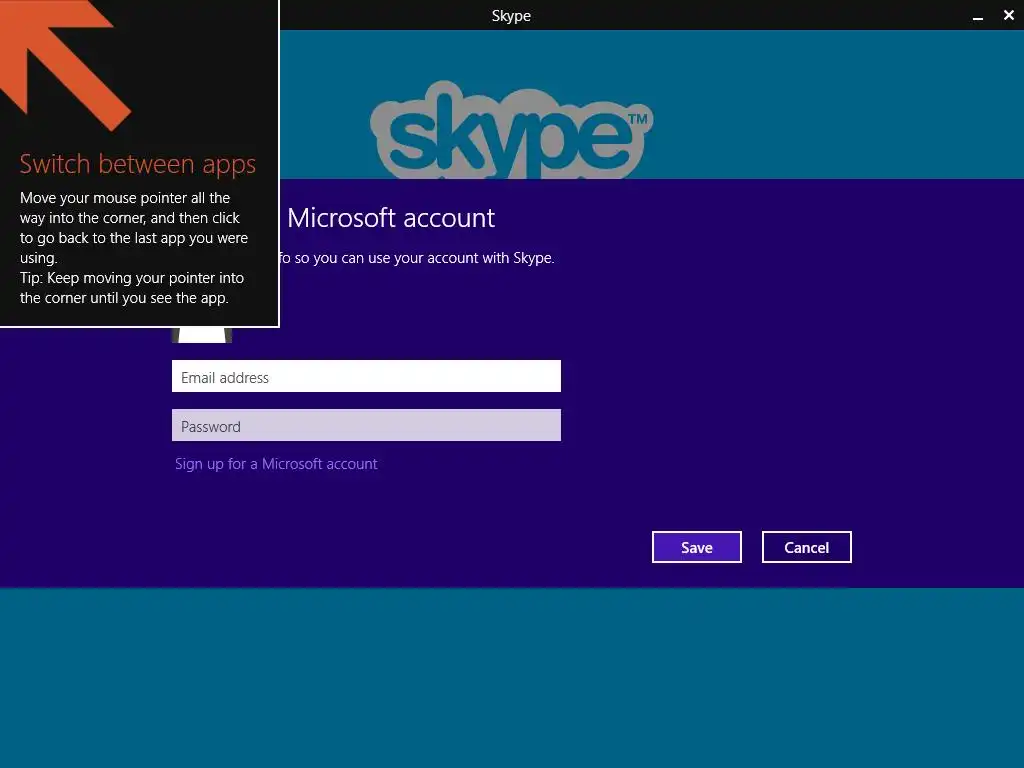Focus the Password field

coord(366,425)
